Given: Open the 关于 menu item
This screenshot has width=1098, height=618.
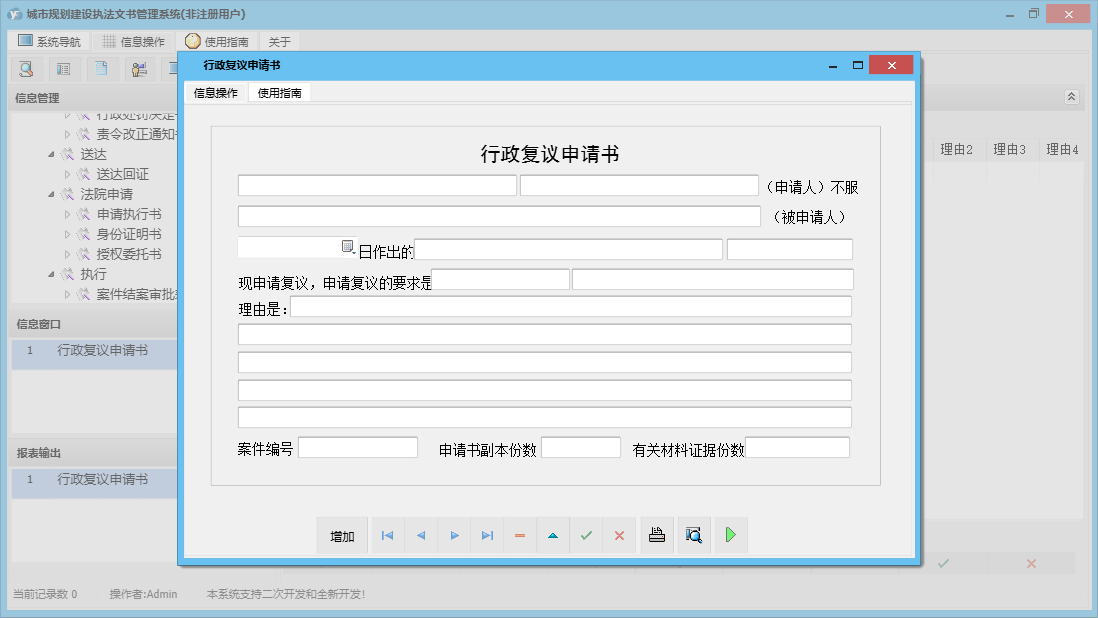Looking at the screenshot, I should pos(280,42).
